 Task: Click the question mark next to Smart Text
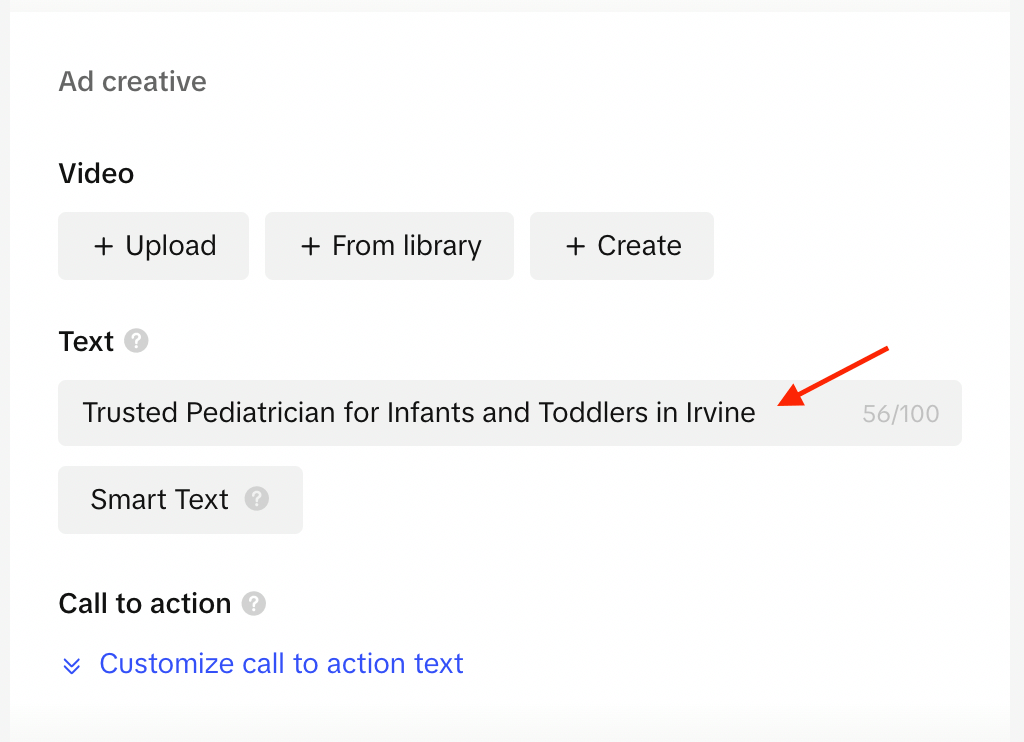[x=259, y=500]
